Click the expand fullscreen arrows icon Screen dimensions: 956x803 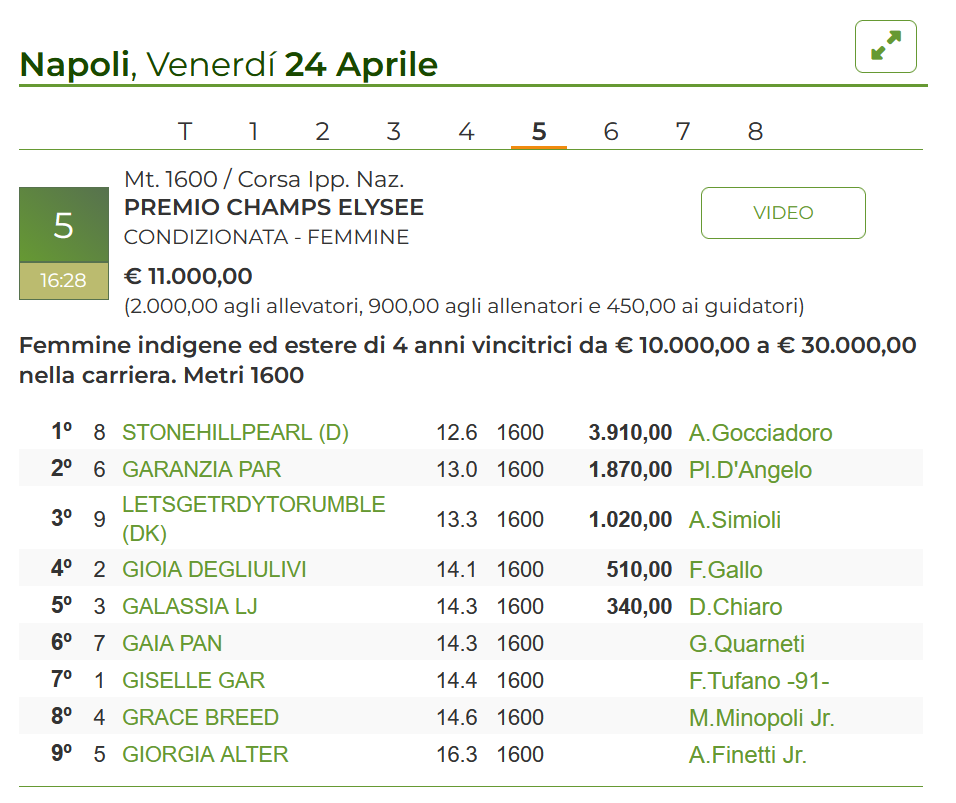tap(885, 47)
